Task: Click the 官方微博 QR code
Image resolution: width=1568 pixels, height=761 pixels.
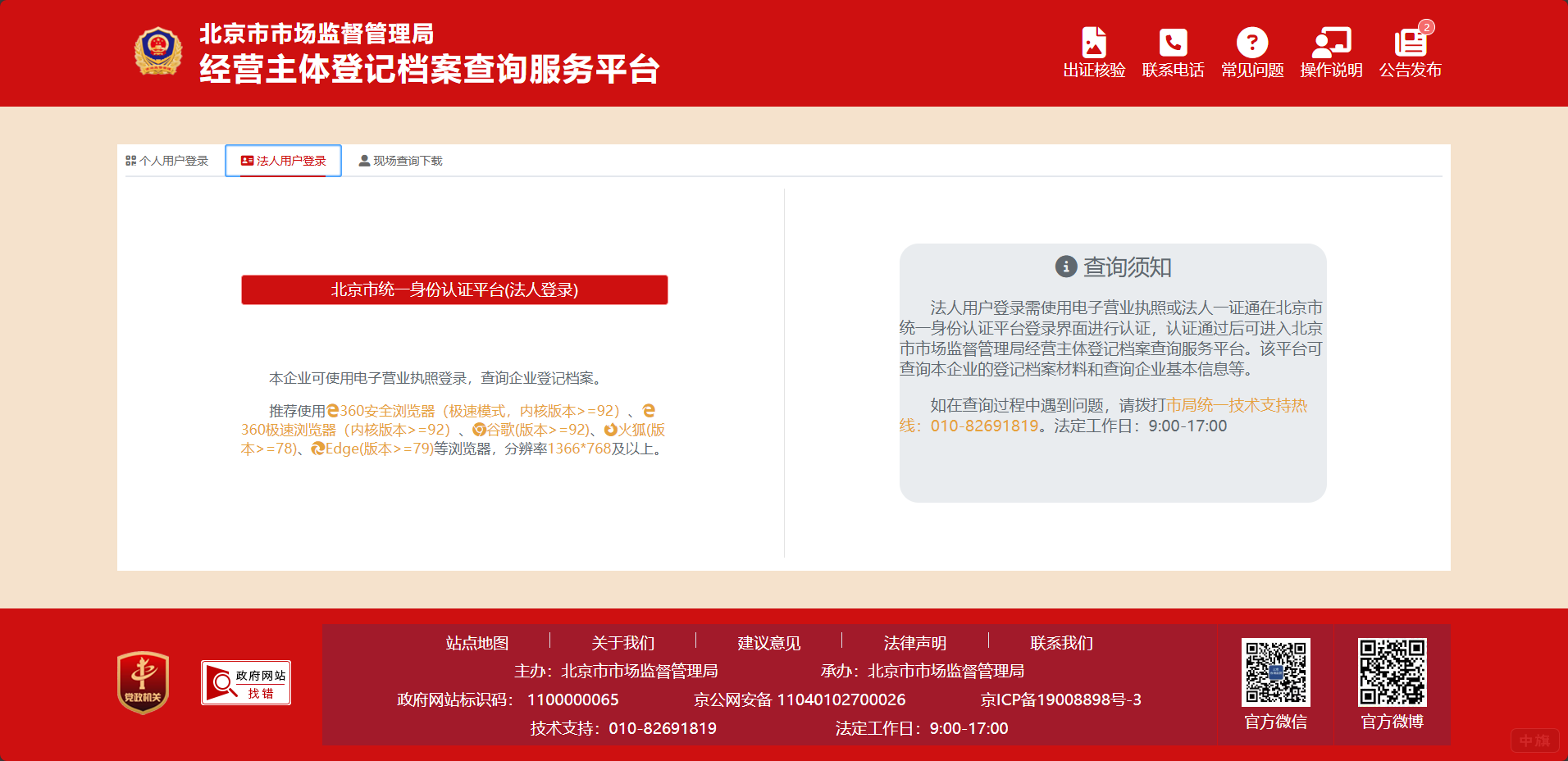Action: 1392,670
